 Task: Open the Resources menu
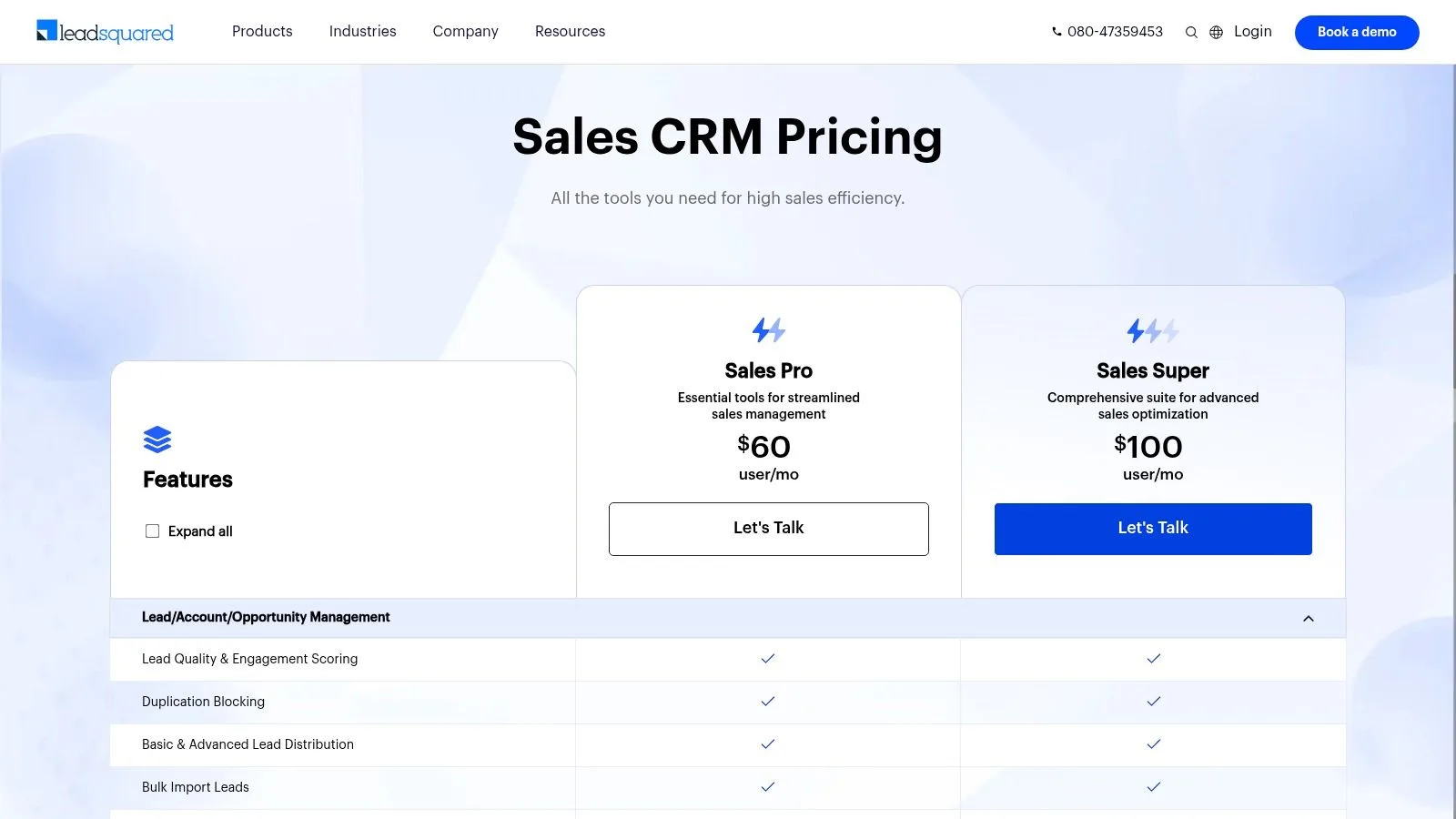point(570,32)
